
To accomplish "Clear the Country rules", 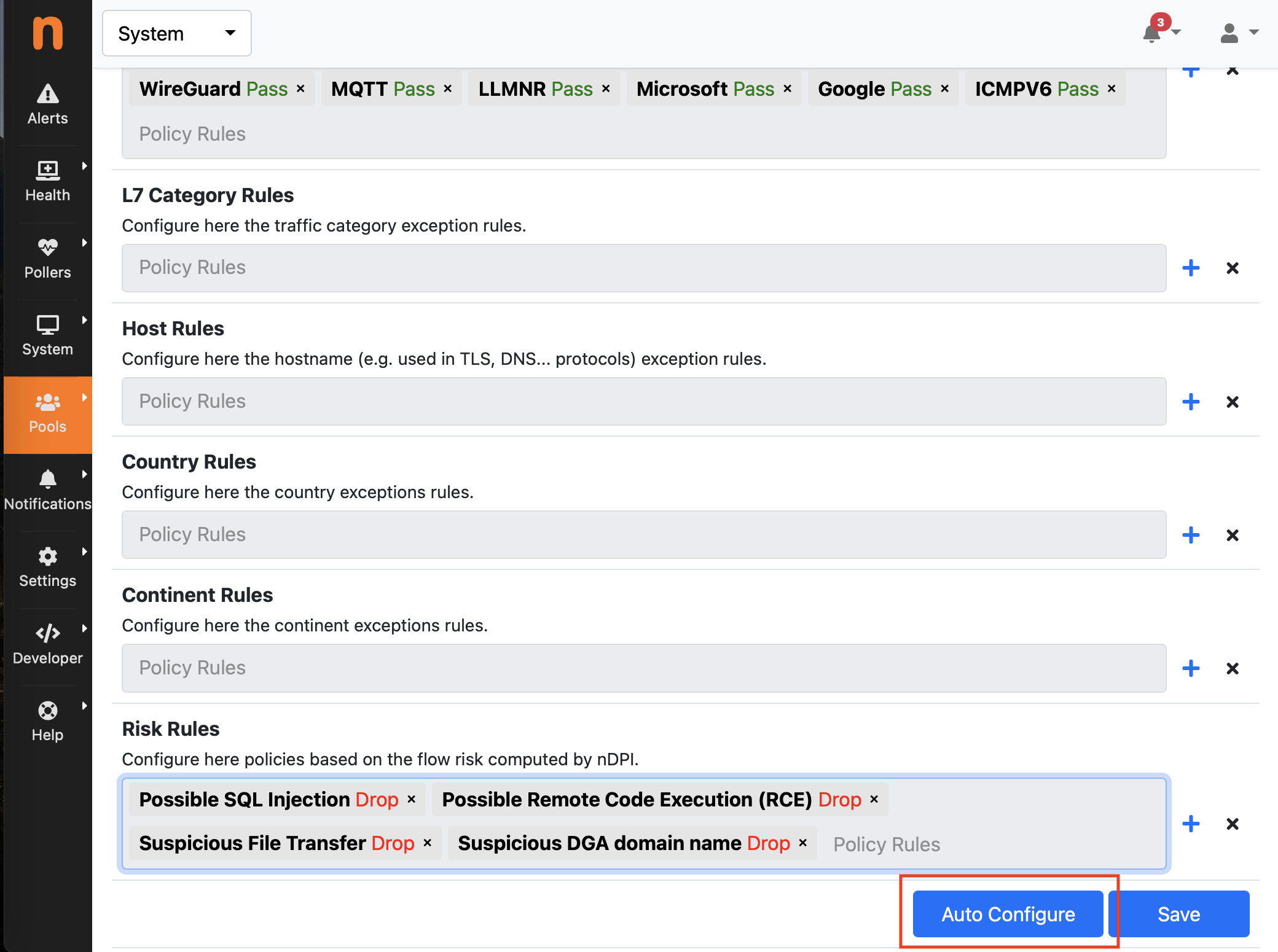I will [1233, 535].
